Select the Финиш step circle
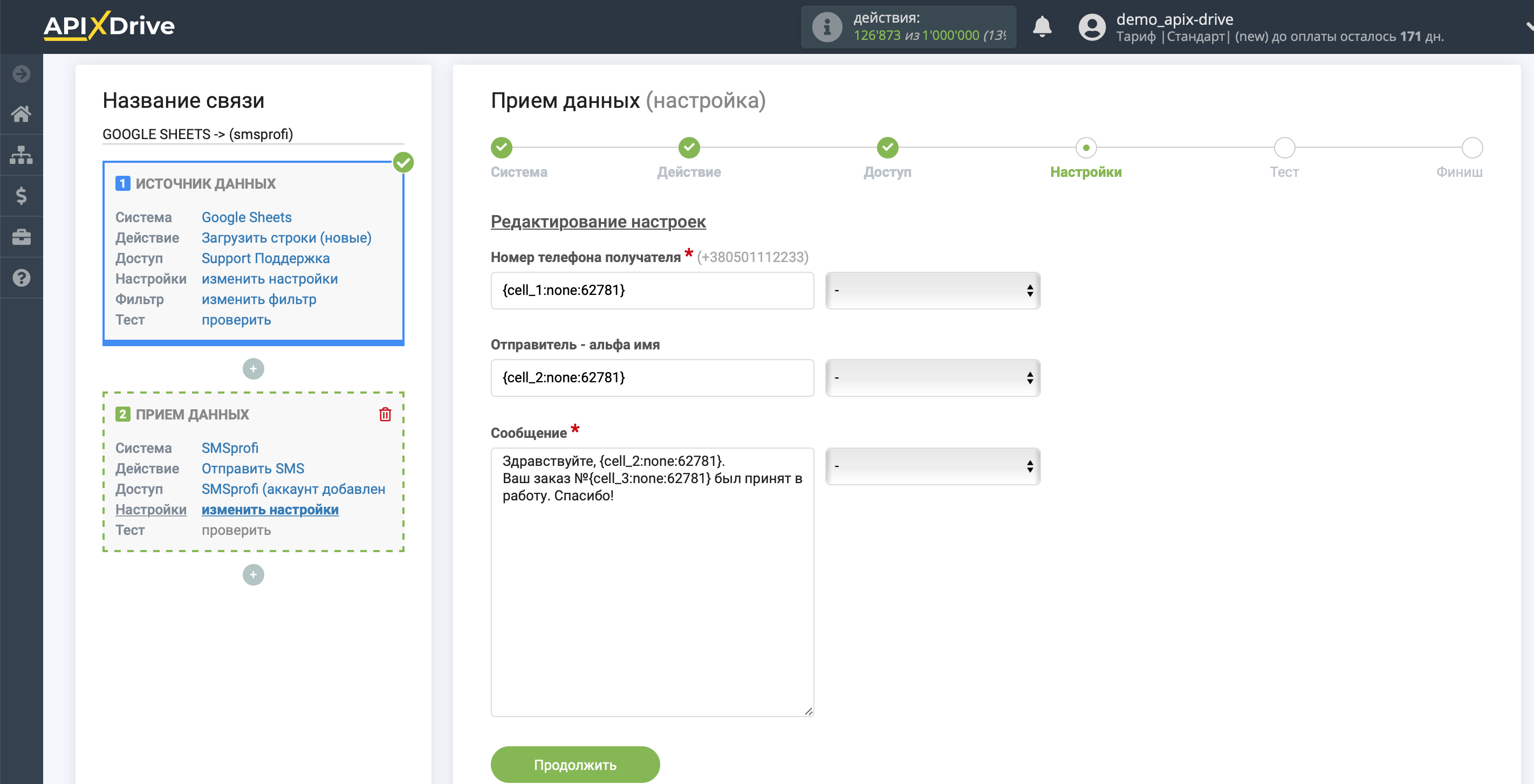Screen dimensions: 1534x784 coord(1472,148)
